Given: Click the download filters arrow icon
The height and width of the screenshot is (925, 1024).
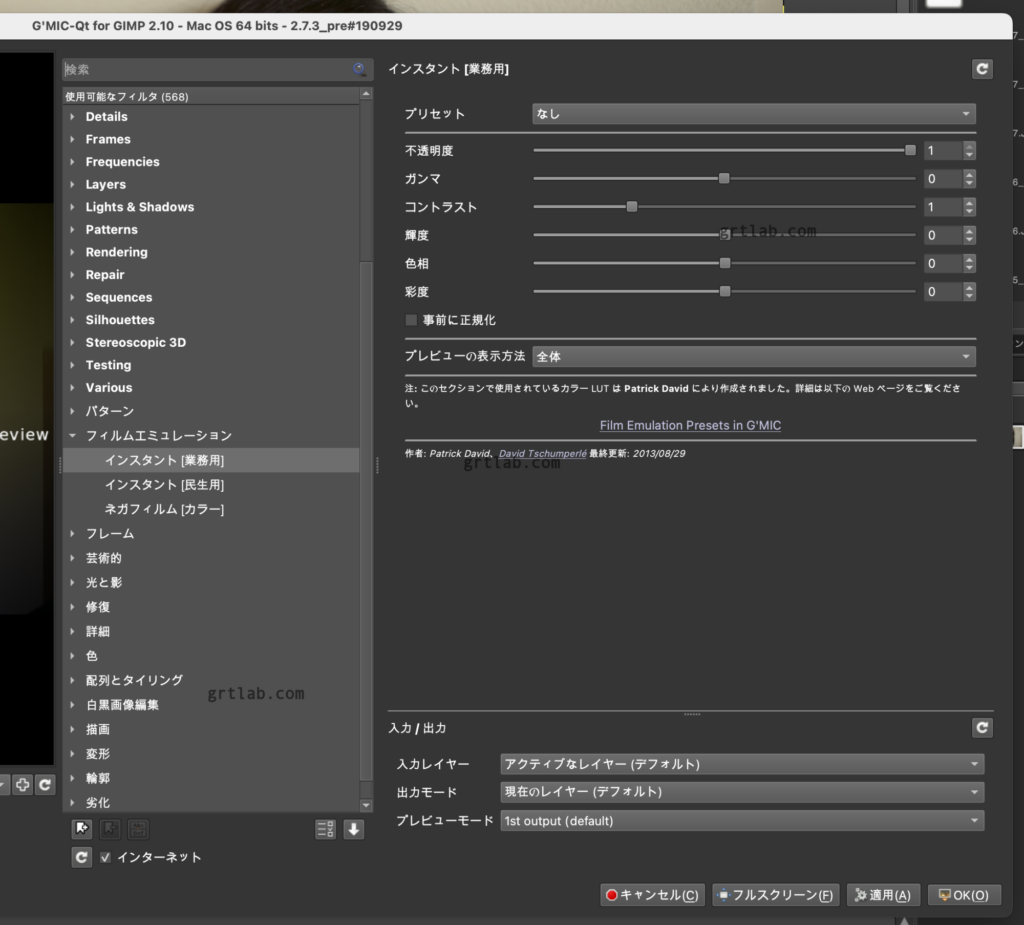Looking at the screenshot, I should [x=353, y=829].
